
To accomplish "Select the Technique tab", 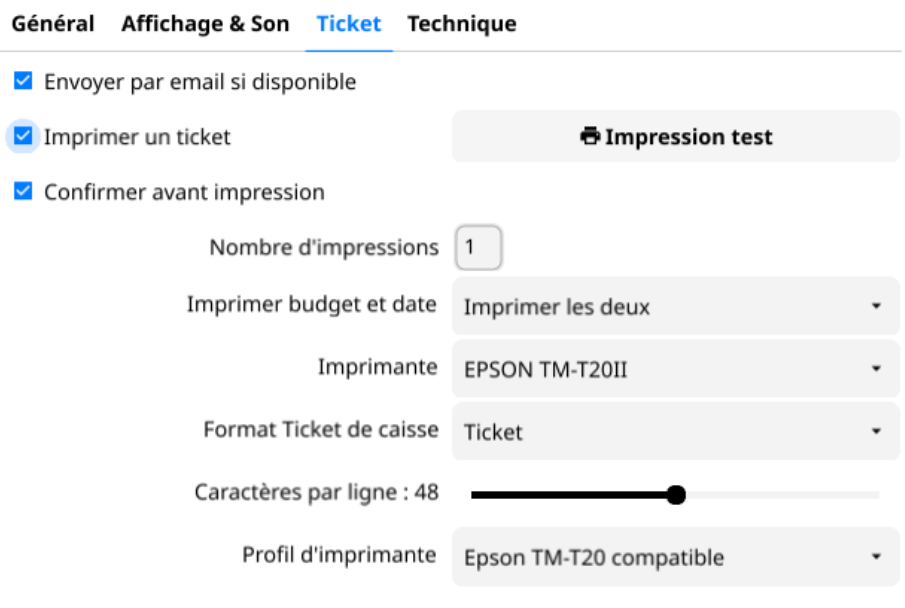I will [x=461, y=23].
